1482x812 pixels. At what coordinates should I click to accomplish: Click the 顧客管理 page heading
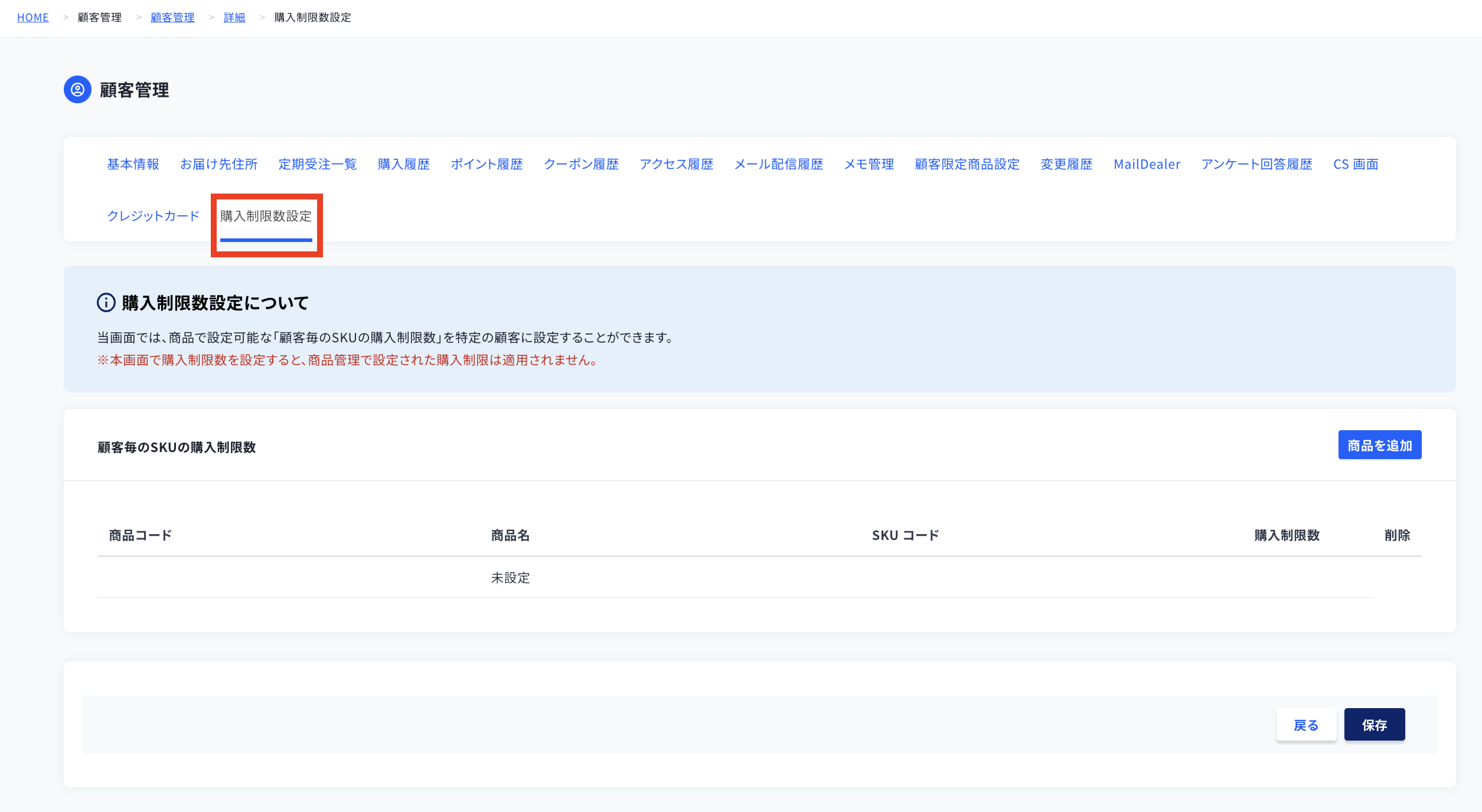(x=135, y=90)
